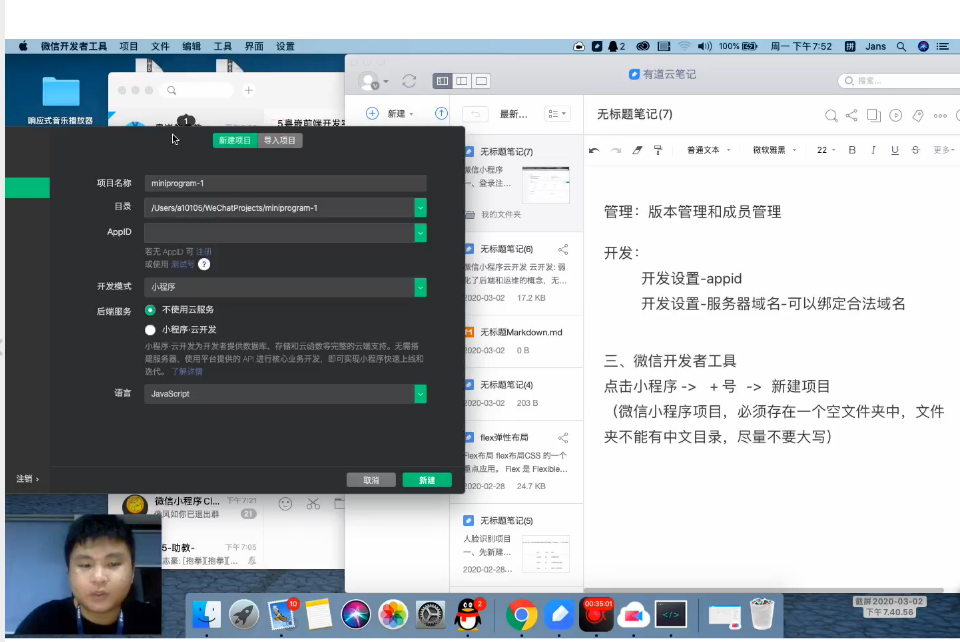Viewport: 960px width, 642px height.
Task: Select 不使用云服务 radio option
Action: click(x=150, y=310)
